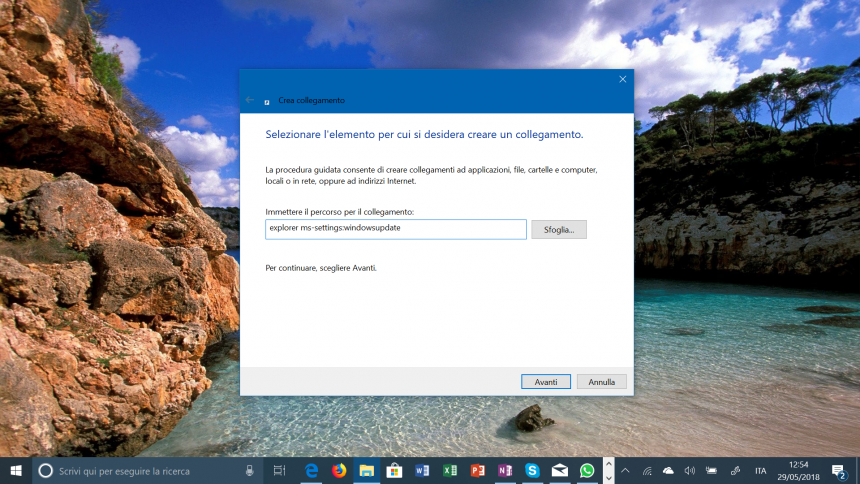
Task: Show hidden tray icons chevron
Action: pos(625,471)
